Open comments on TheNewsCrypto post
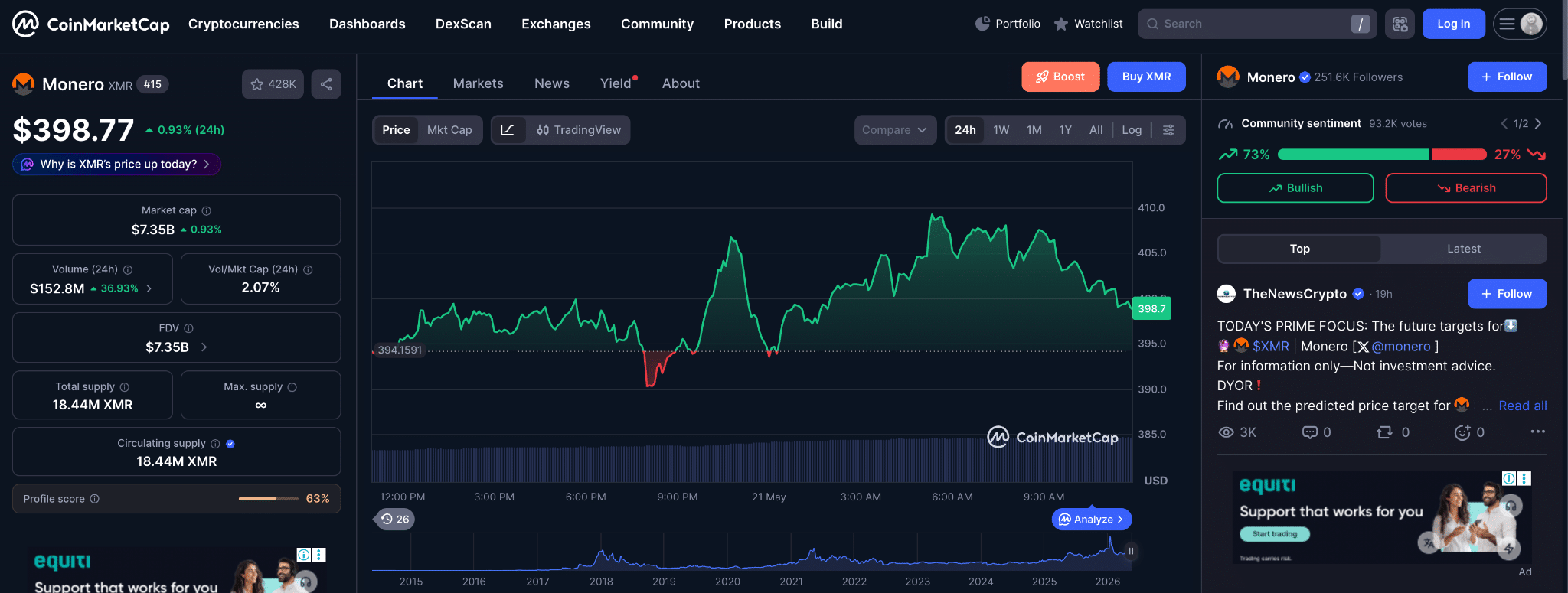 (1316, 432)
